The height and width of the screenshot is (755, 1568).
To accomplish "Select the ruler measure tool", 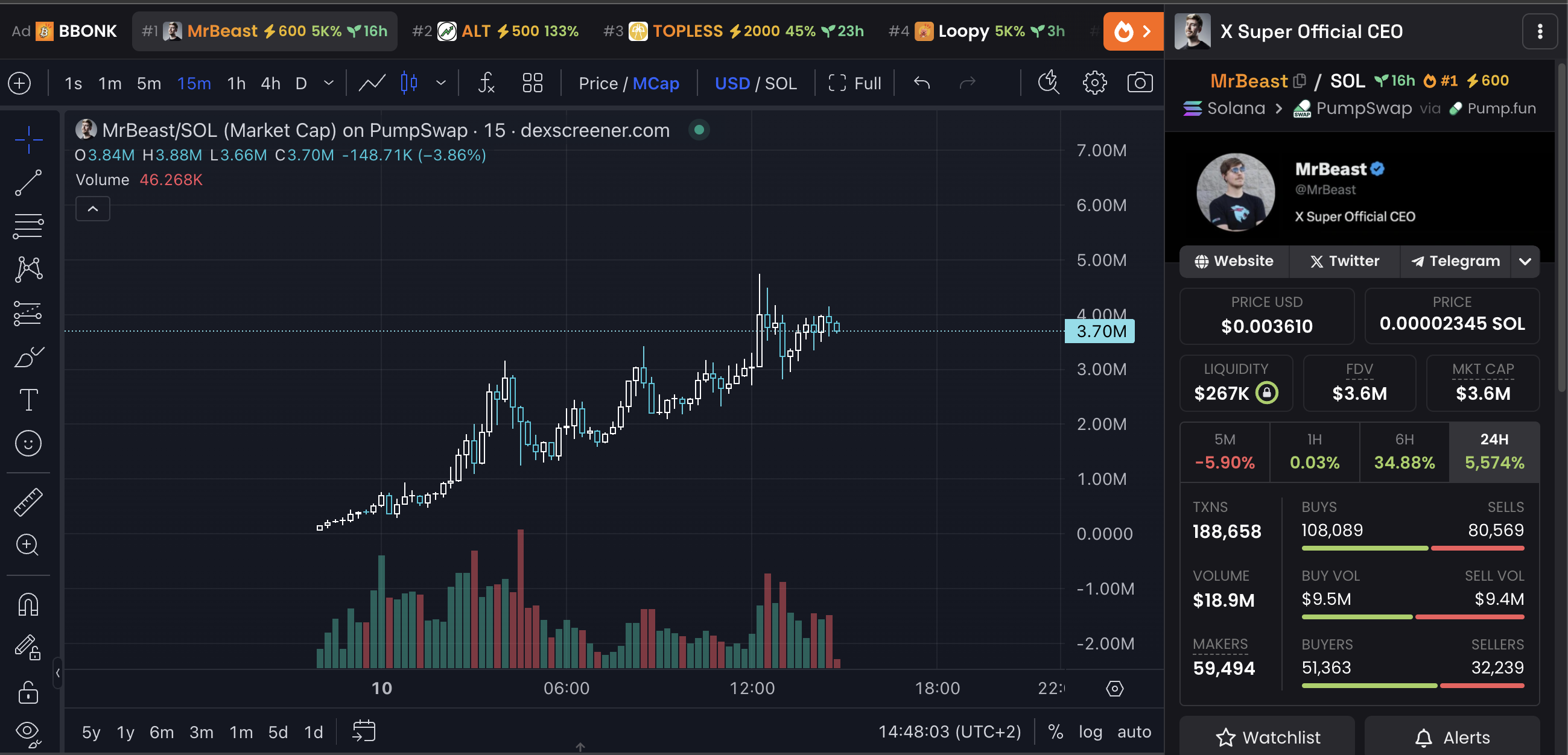I will 28,502.
